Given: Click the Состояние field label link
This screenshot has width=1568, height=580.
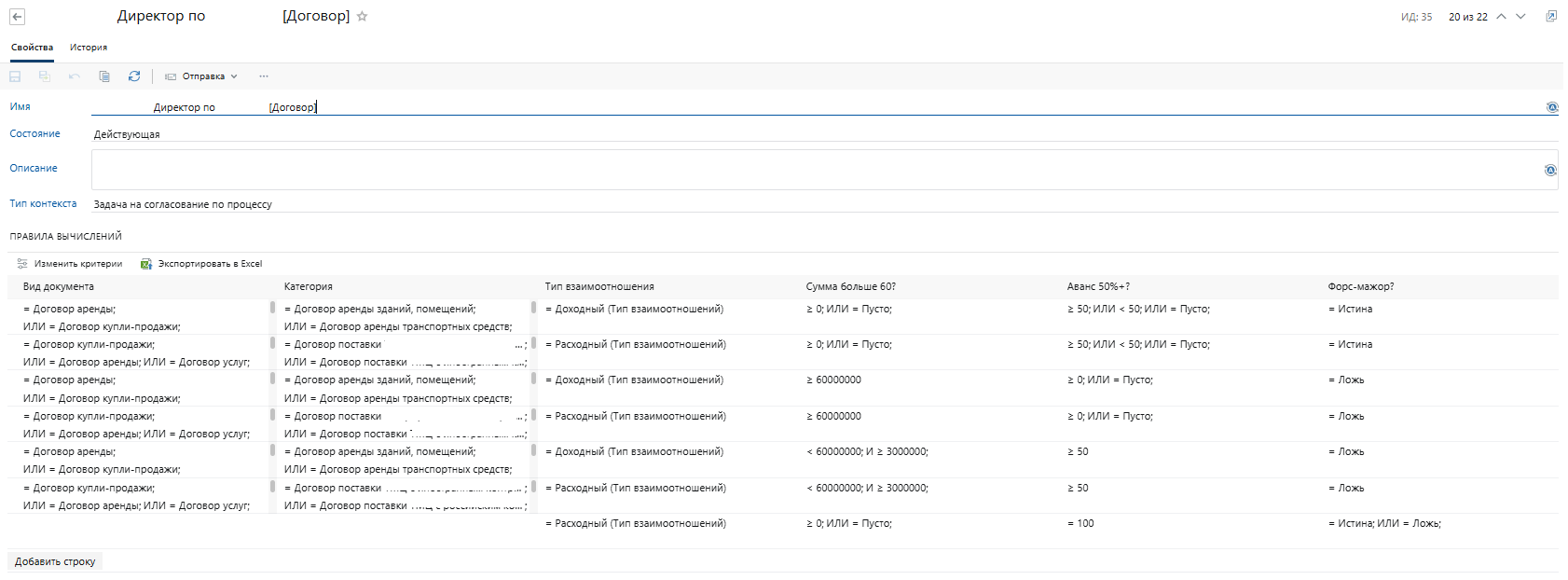Looking at the screenshot, I should pyautogui.click(x=34, y=134).
